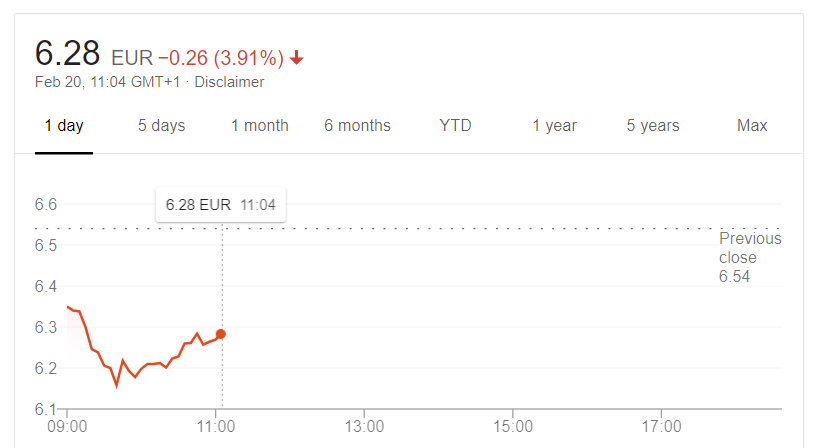Click the lowest dip of the price line
Image resolution: width=821 pixels, height=448 pixels.
(116, 386)
